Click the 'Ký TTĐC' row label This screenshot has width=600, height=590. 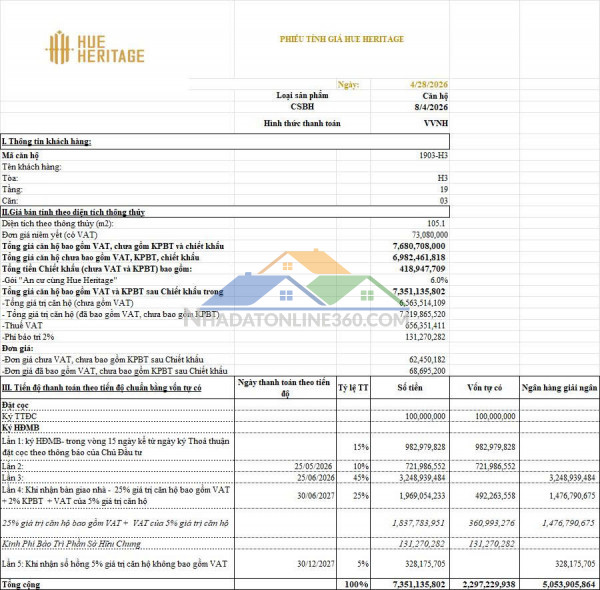[20, 416]
